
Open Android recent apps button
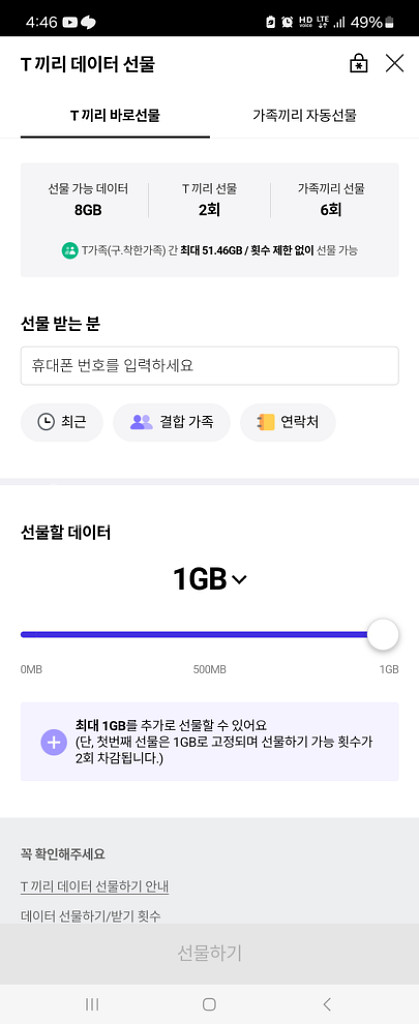point(92,1004)
